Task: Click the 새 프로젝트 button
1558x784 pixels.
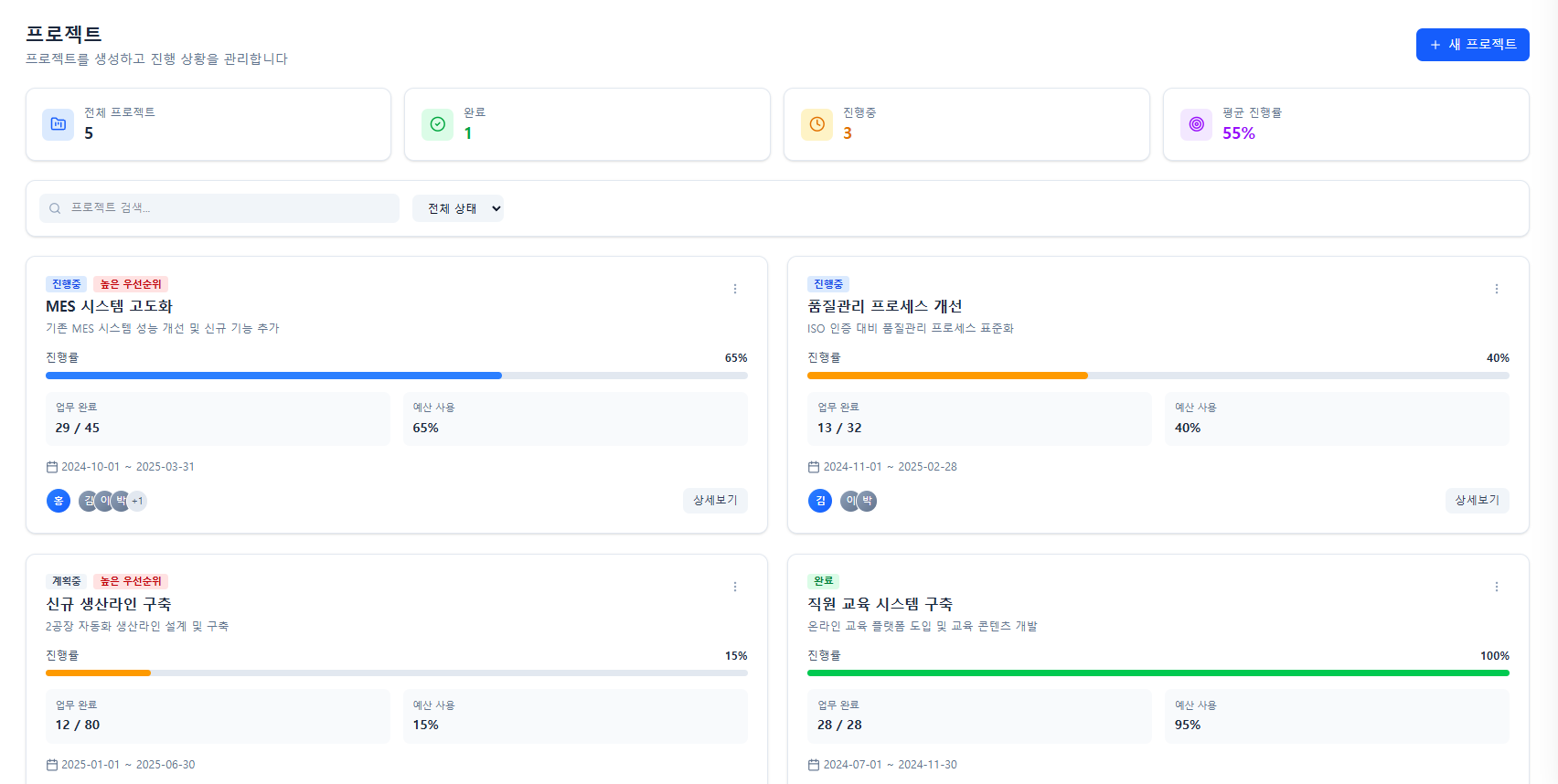Action: [1472, 45]
